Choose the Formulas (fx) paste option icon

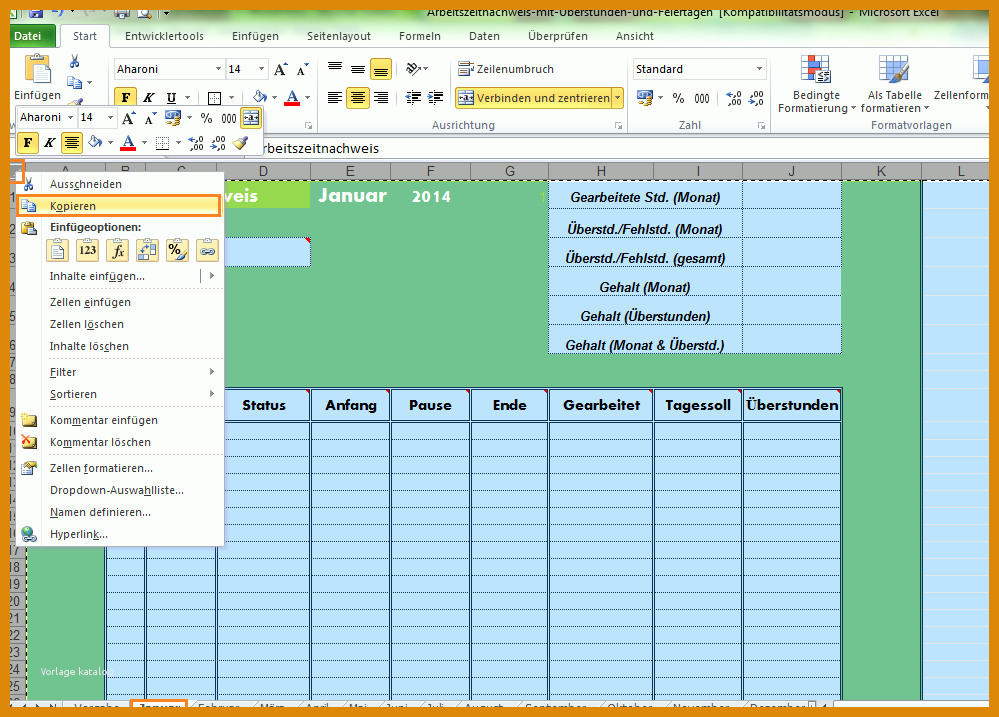tap(117, 250)
